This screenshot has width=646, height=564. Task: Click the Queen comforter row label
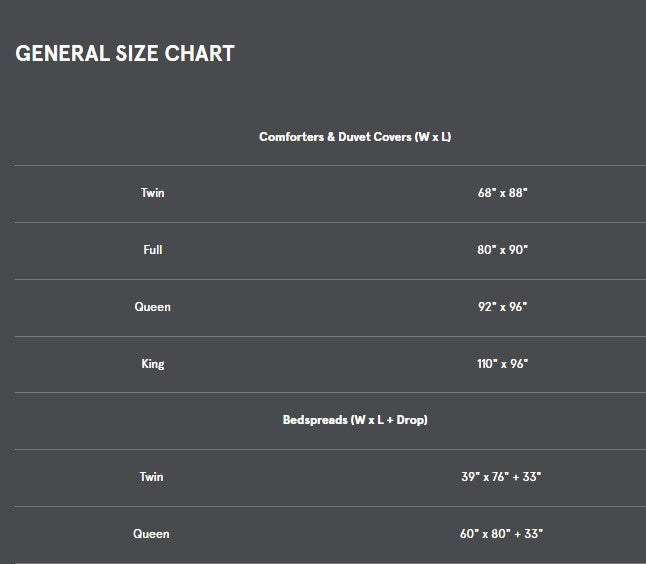(x=152, y=307)
